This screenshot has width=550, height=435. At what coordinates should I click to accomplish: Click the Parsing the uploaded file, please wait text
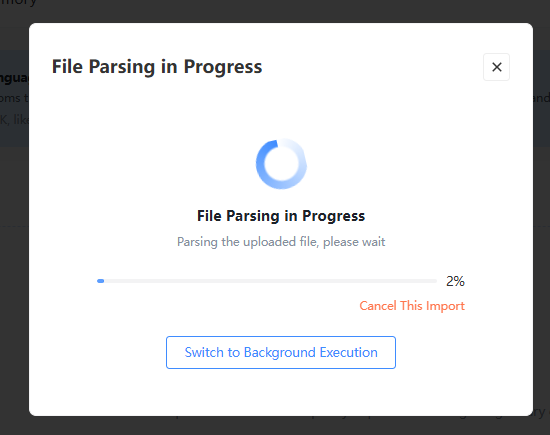point(281,242)
